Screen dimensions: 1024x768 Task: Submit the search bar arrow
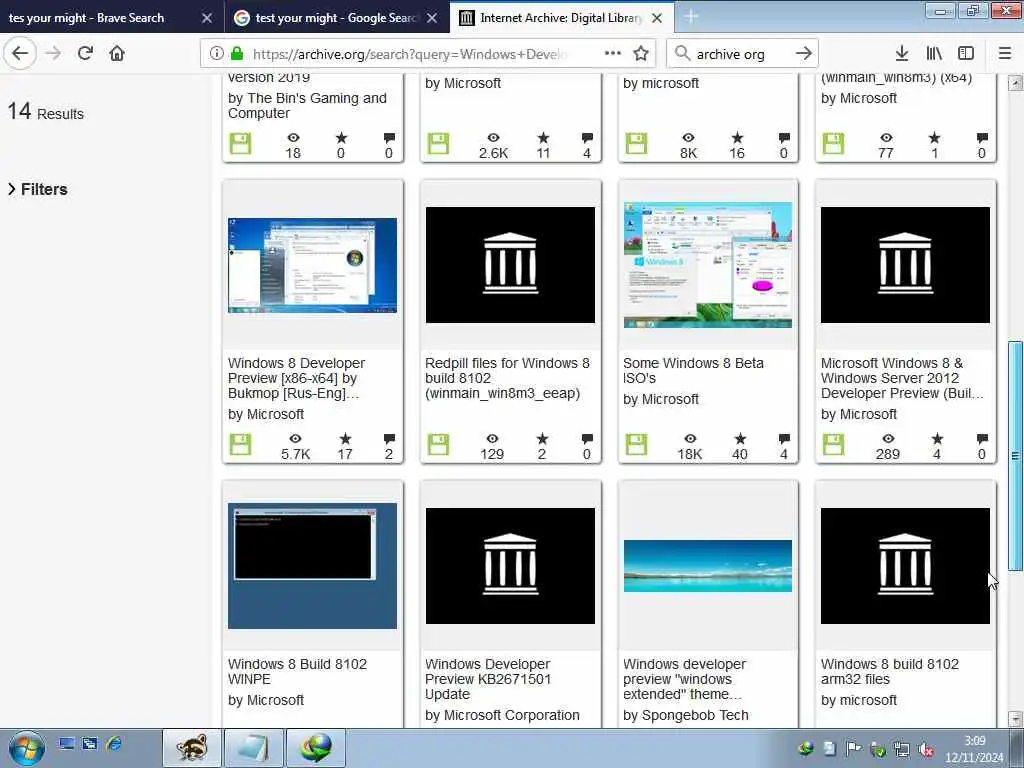(x=804, y=54)
